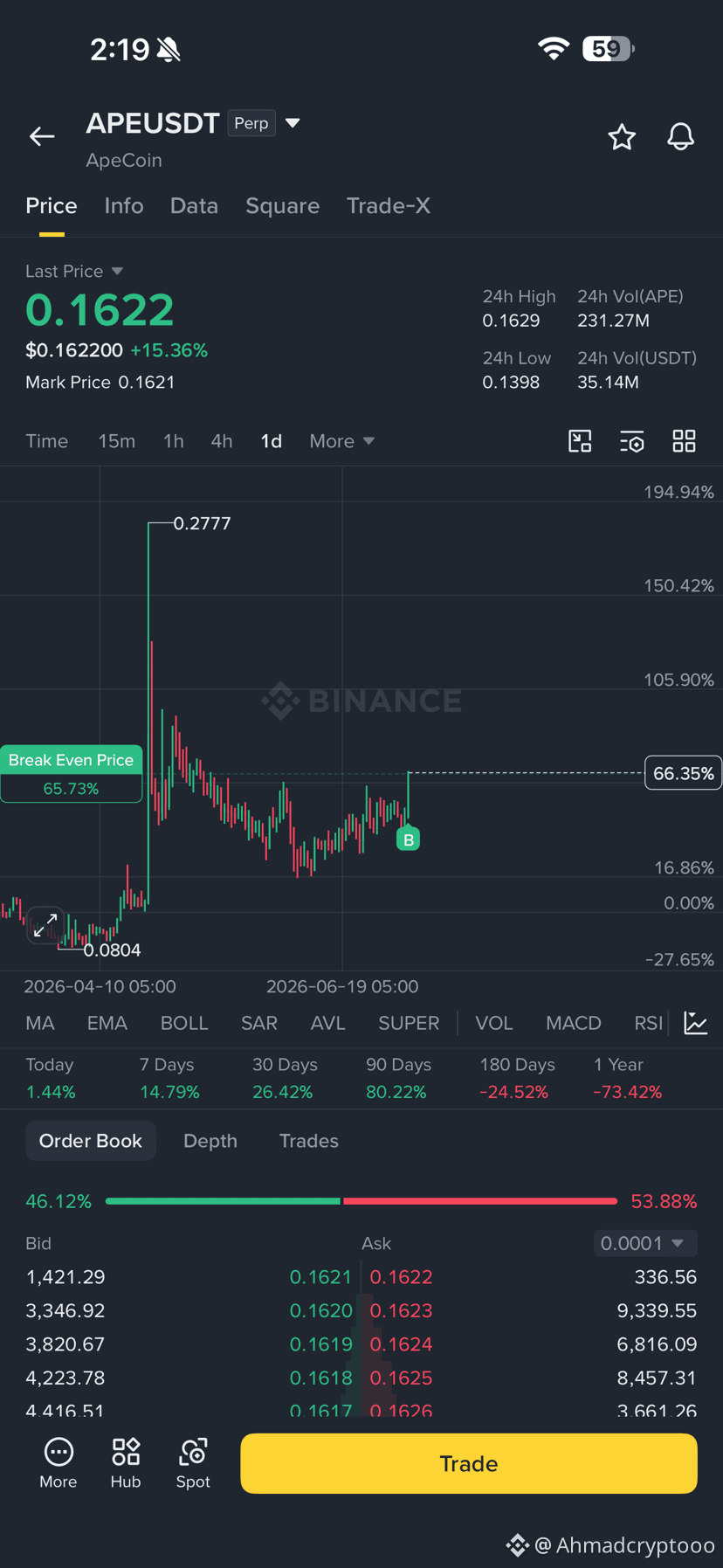The width and height of the screenshot is (723, 1568).
Task: Select bid price 0.1618
Action: 320,1378
